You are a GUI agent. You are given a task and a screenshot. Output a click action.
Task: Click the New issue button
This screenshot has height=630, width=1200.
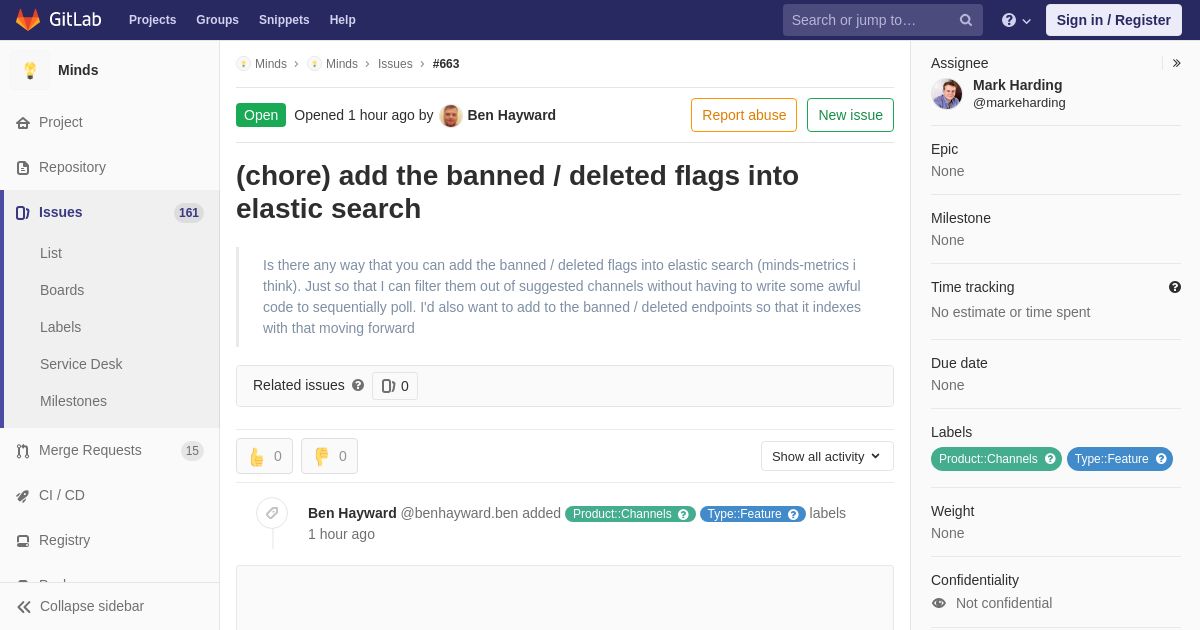[850, 115]
